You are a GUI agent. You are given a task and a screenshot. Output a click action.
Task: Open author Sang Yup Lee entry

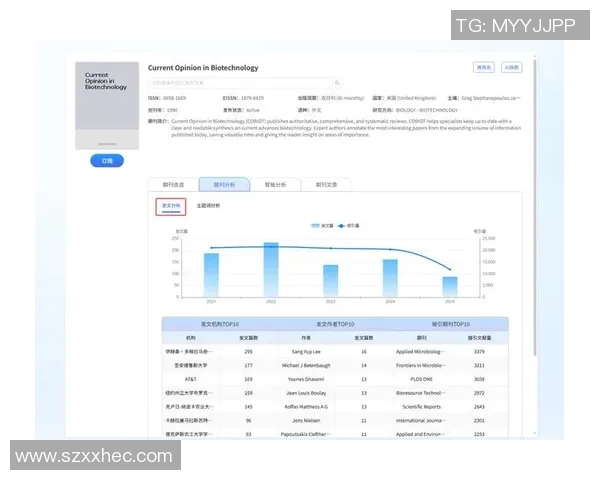(306, 352)
